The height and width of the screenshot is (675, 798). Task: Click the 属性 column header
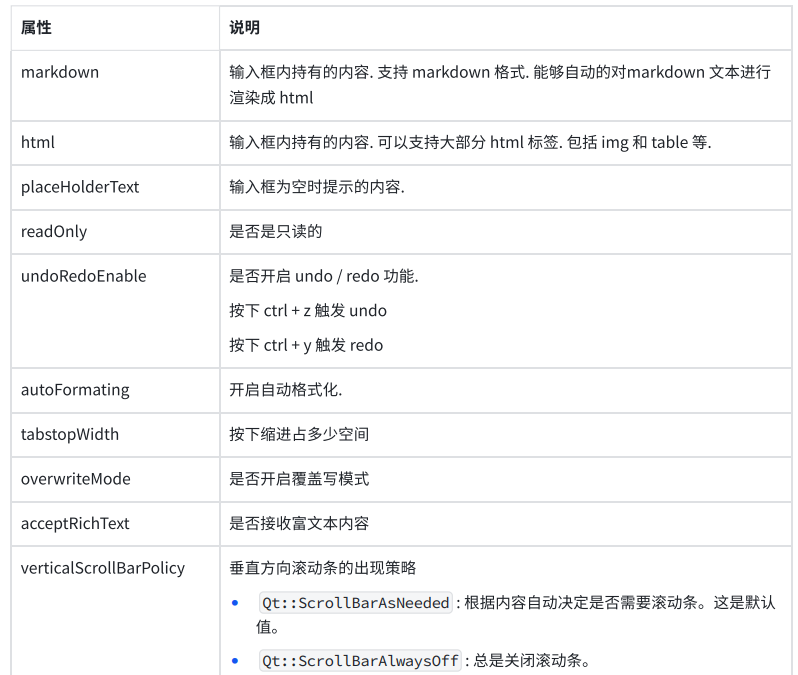[116, 28]
